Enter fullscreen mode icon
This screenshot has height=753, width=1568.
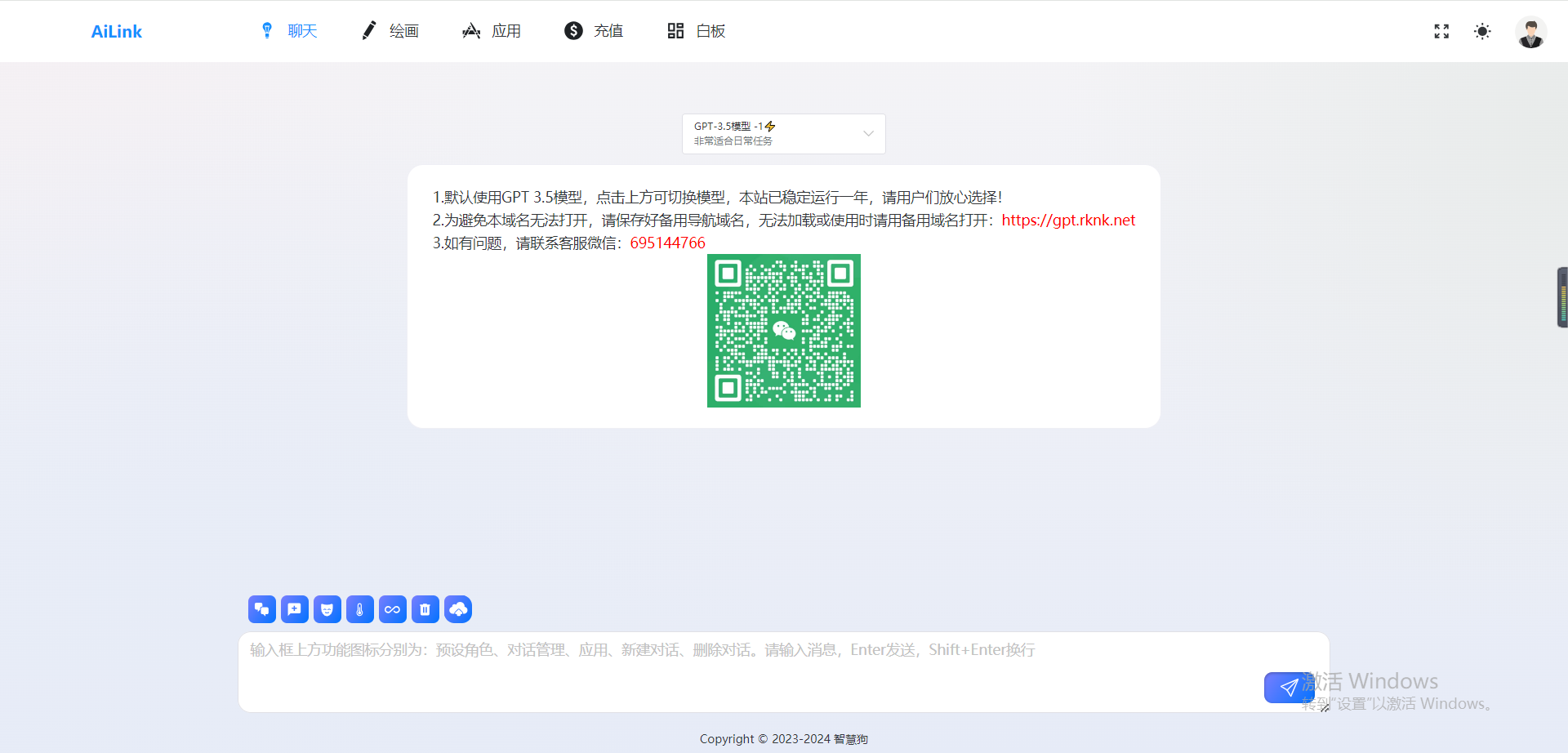pyautogui.click(x=1441, y=31)
